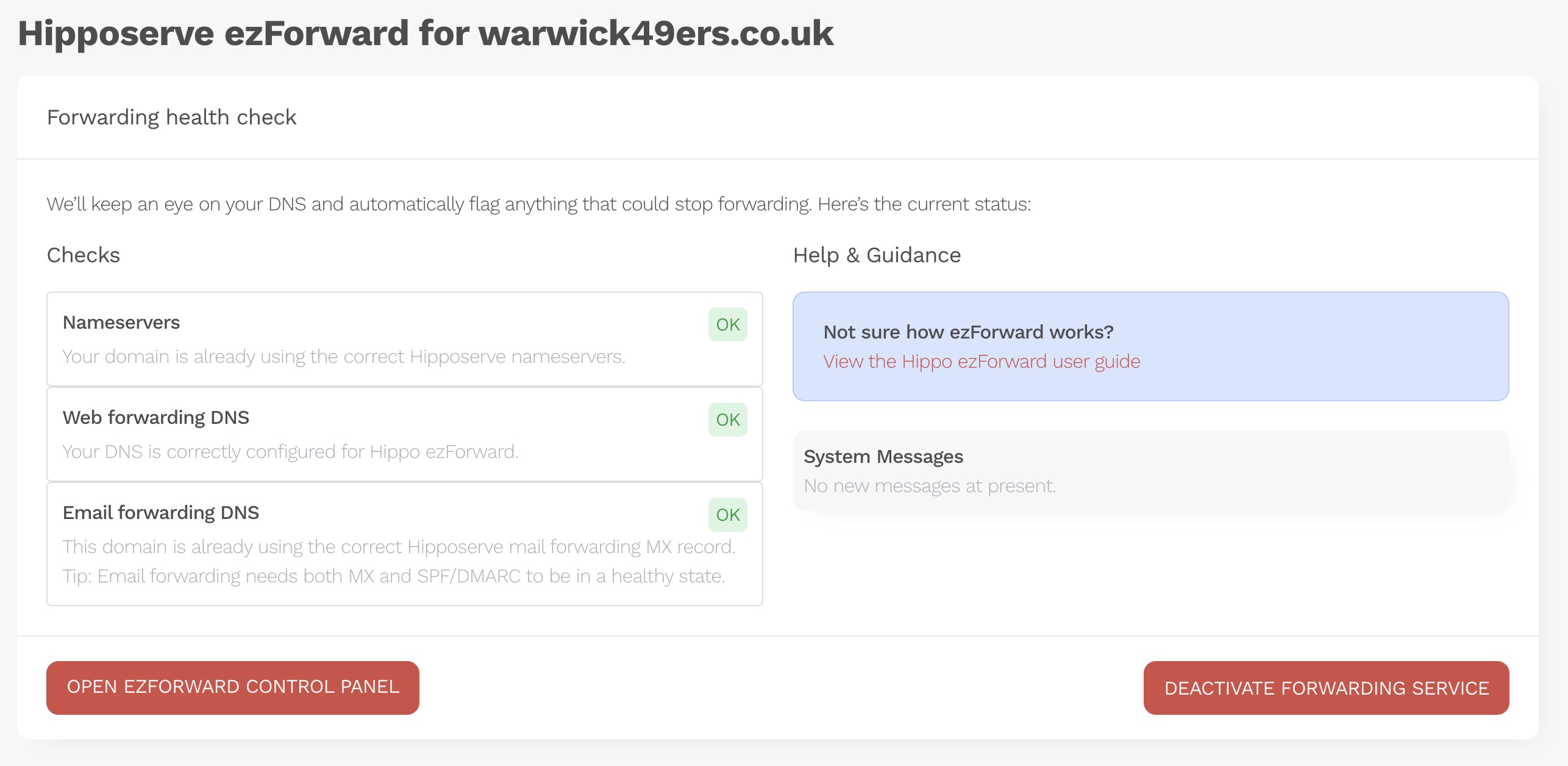This screenshot has height=766, width=1568.
Task: Click 'Not sure how ezForward works?' heading
Action: coord(968,332)
